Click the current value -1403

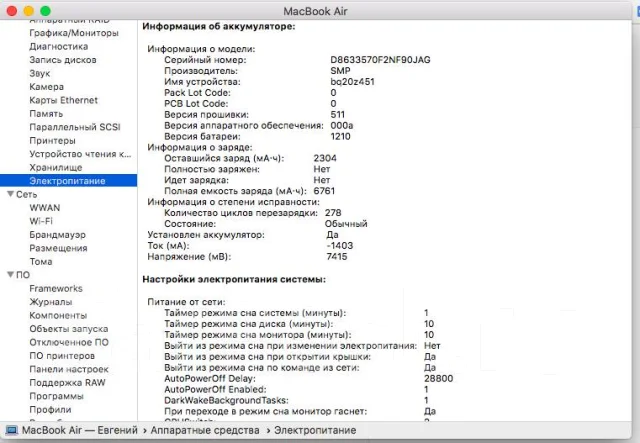(340, 245)
